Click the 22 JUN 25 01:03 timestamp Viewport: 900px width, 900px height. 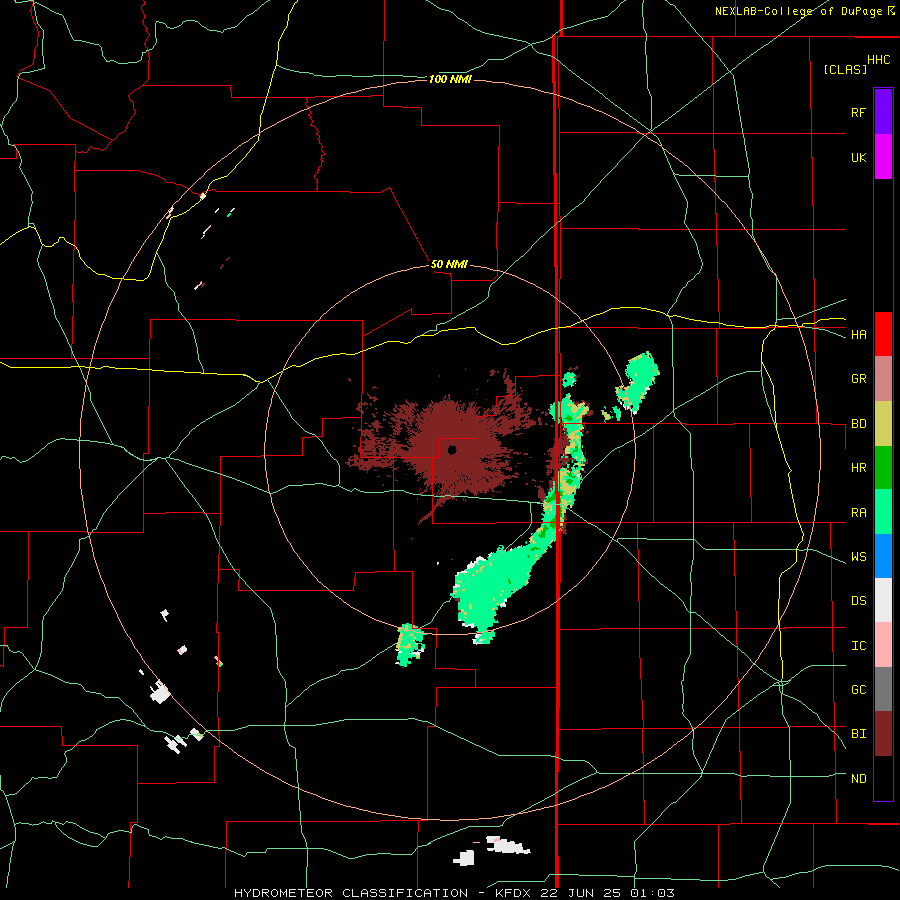pyautogui.click(x=607, y=893)
